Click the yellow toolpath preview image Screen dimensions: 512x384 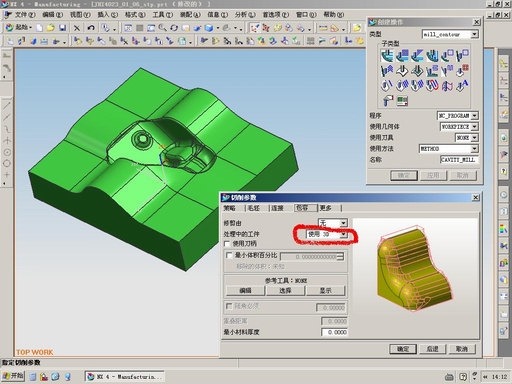pos(415,269)
